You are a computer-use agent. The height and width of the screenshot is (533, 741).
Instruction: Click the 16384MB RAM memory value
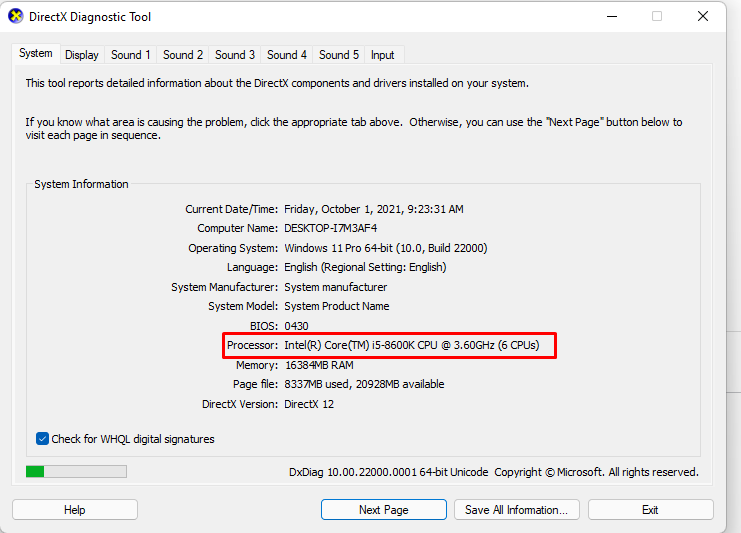click(x=319, y=365)
